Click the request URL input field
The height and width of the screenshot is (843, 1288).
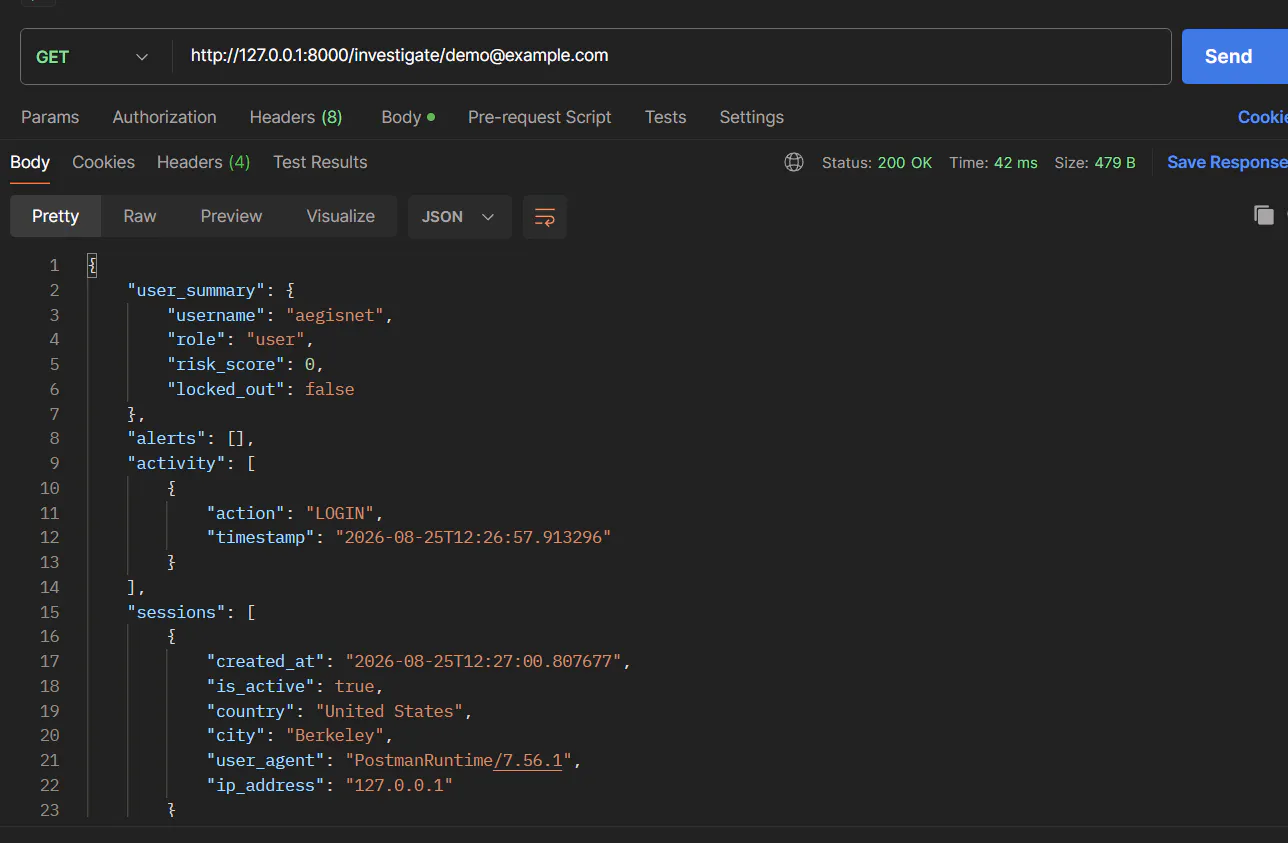(671, 56)
